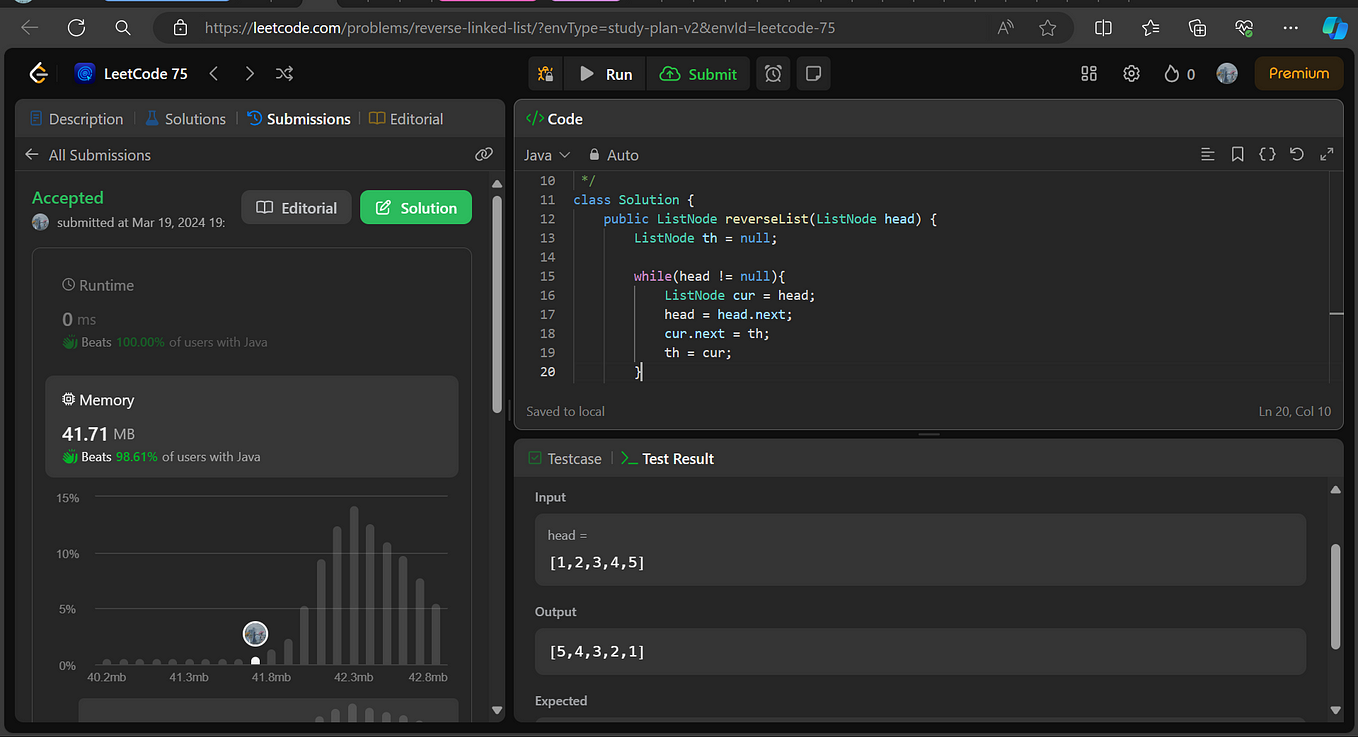Click the output value [5,4,3,2,1]
The width and height of the screenshot is (1358, 737).
[597, 652]
